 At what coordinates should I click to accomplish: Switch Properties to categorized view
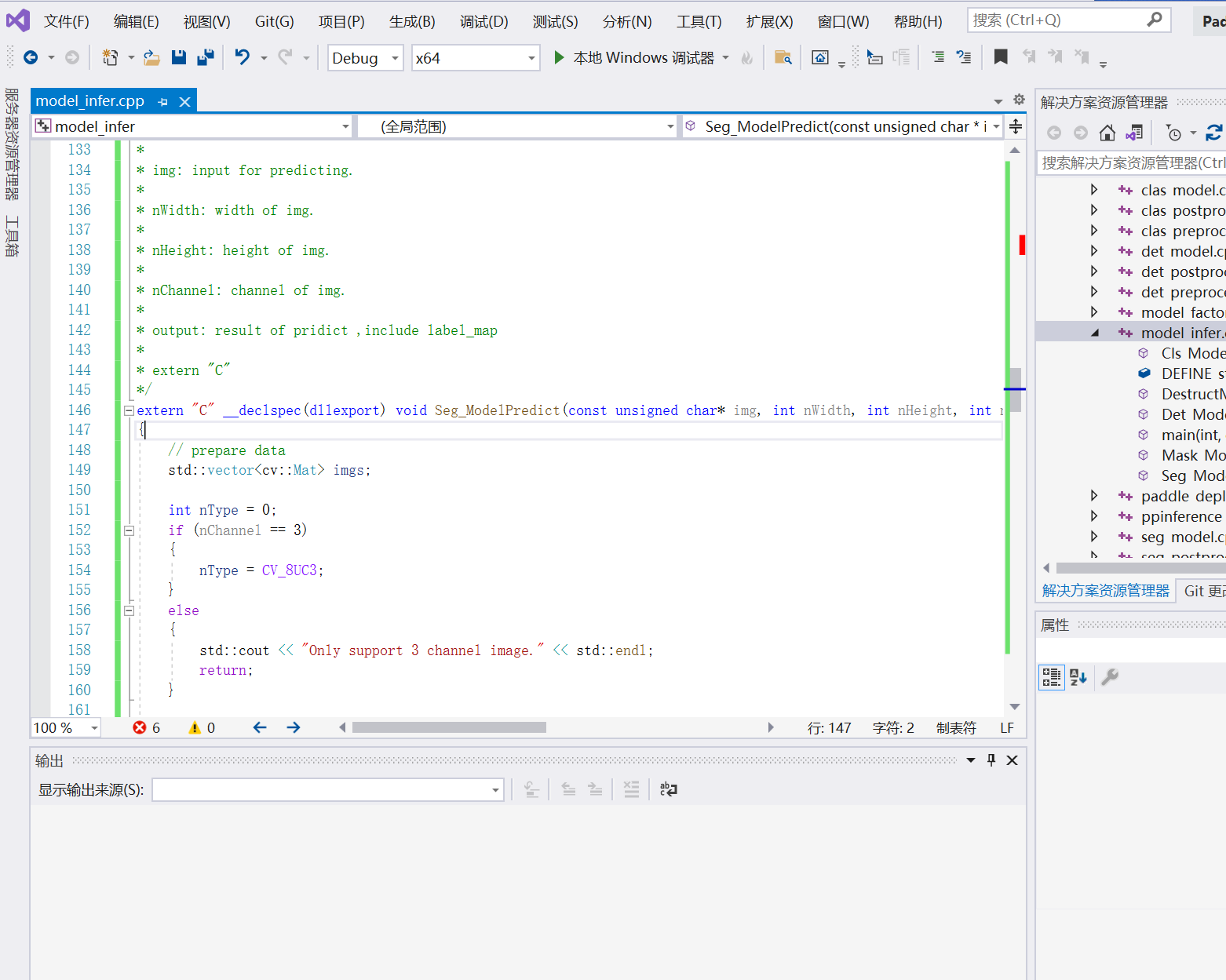pos(1051,677)
